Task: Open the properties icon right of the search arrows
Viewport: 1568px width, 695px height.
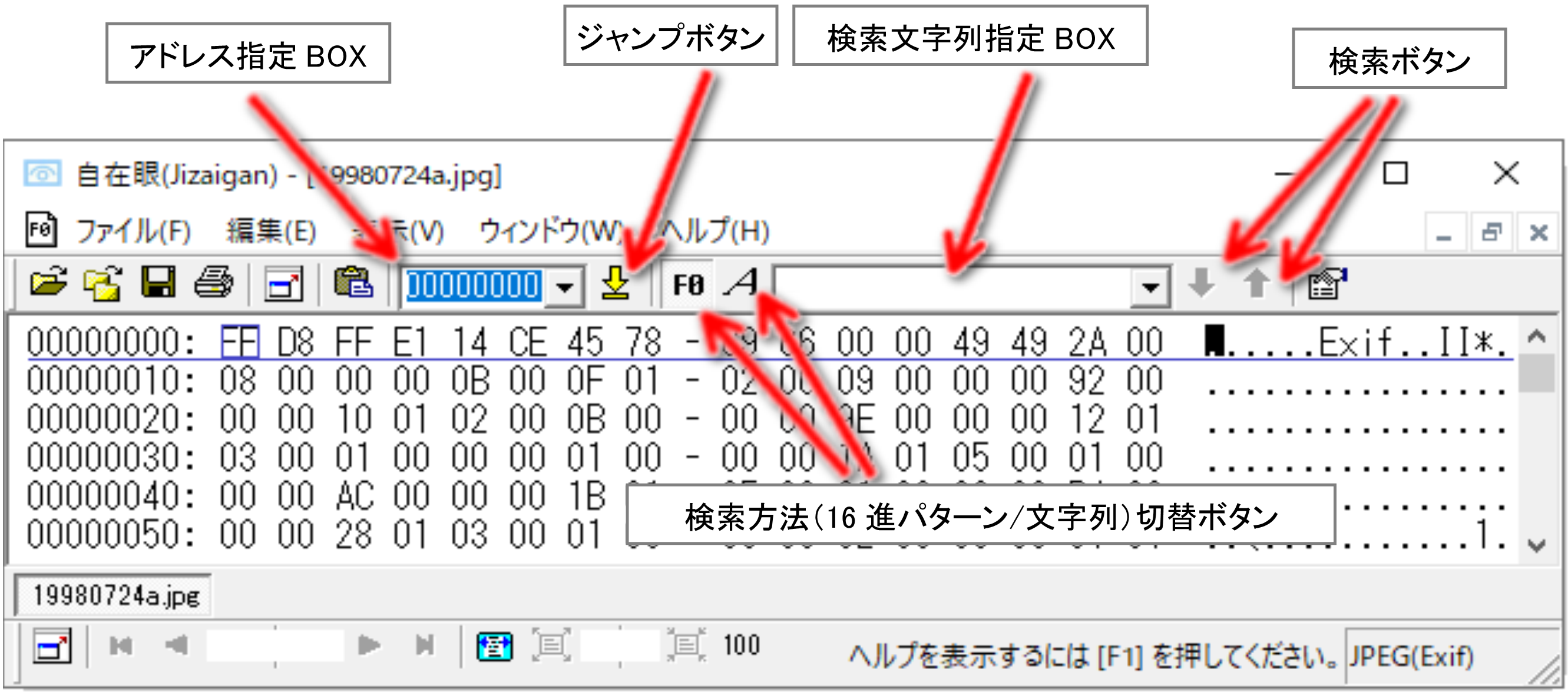Action: pyautogui.click(x=1328, y=284)
